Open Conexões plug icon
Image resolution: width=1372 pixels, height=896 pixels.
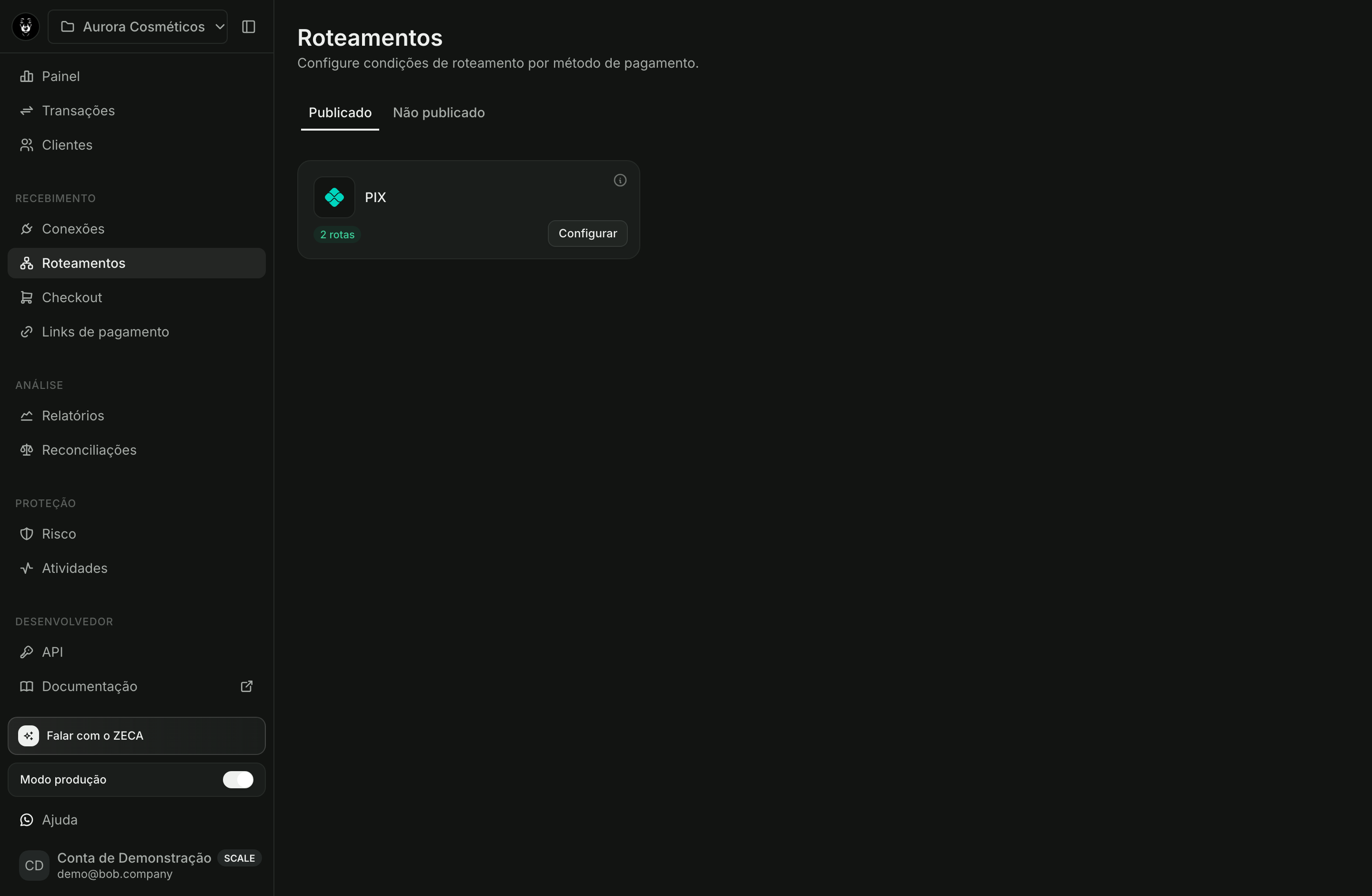27,229
